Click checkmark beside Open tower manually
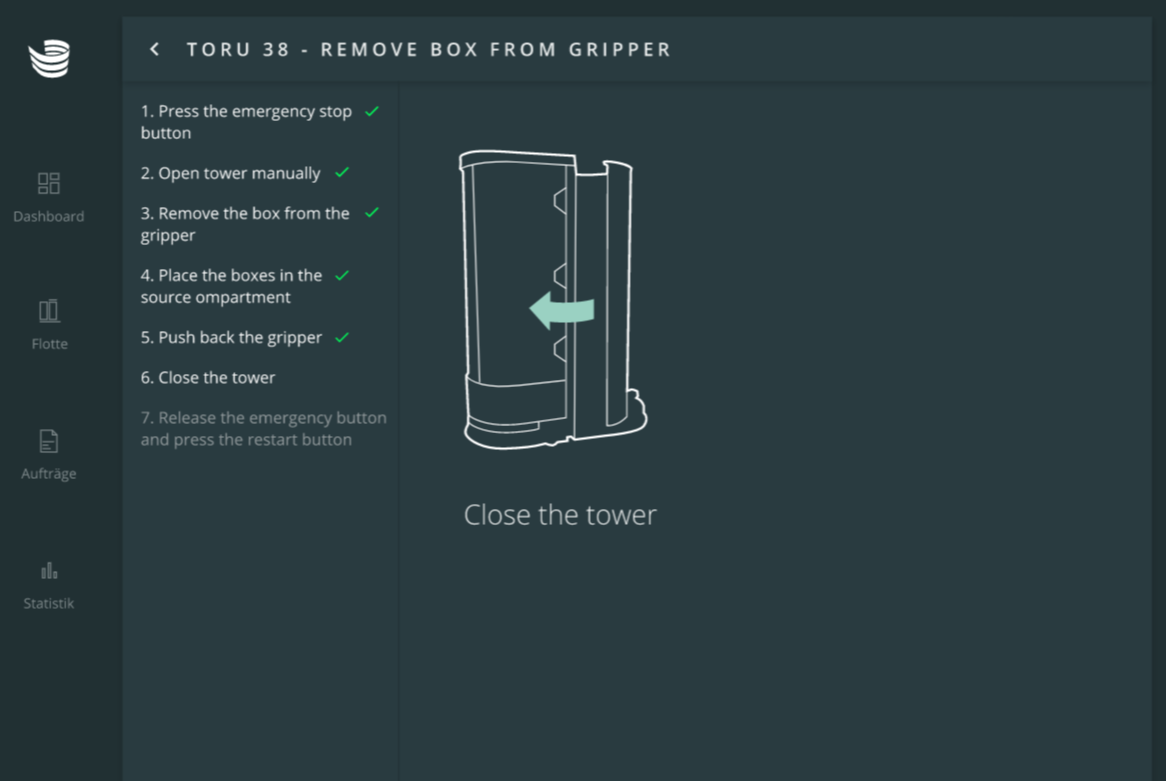Viewport: 1166px width, 781px height. pos(342,173)
